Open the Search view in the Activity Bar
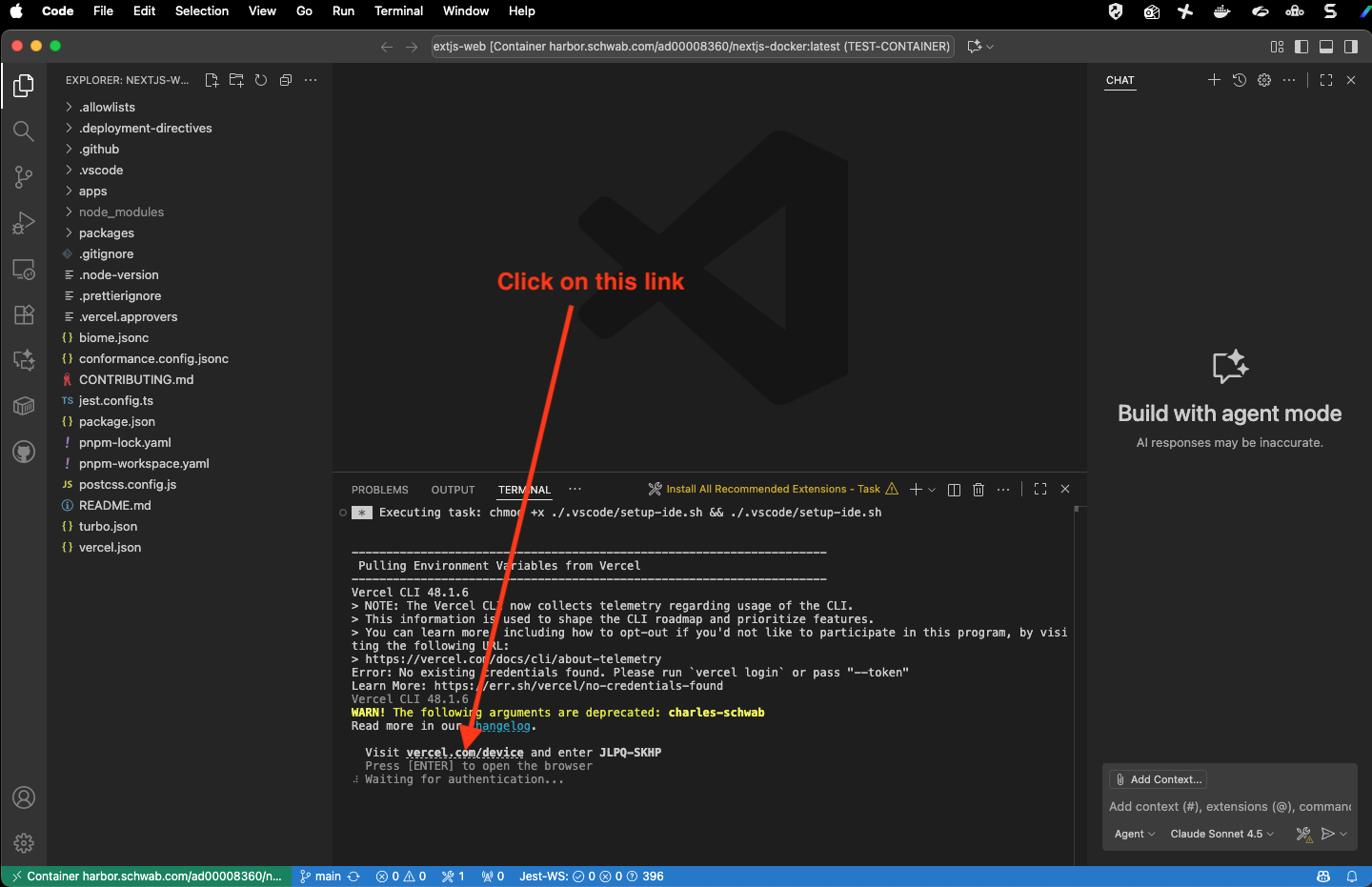 pyautogui.click(x=24, y=131)
